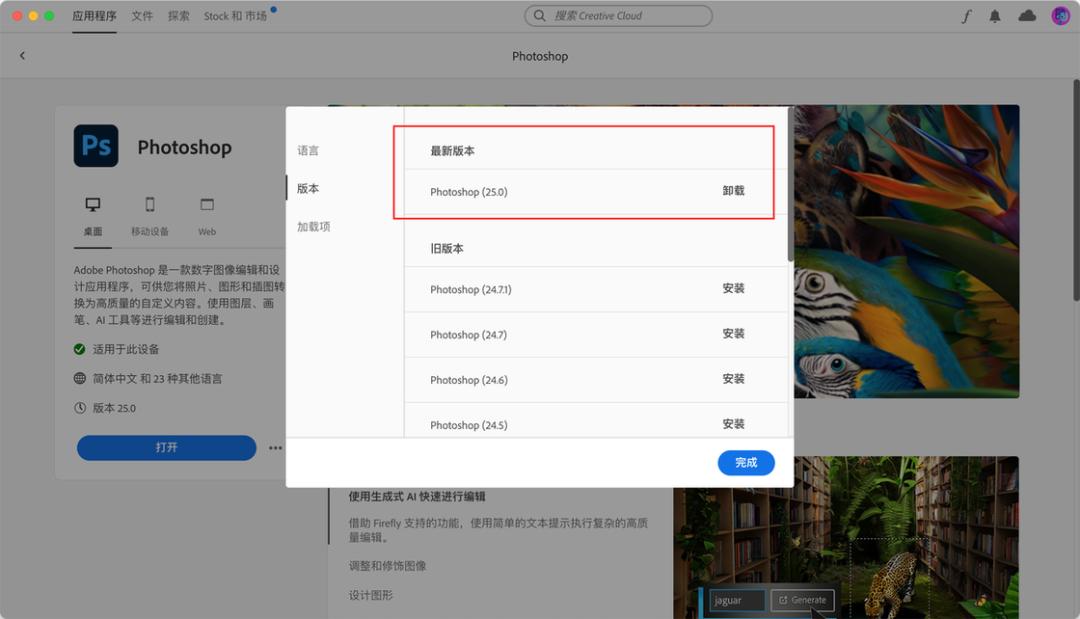Switch to the 版本 tab in dialog
Image resolution: width=1080 pixels, height=619 pixels.
point(310,187)
